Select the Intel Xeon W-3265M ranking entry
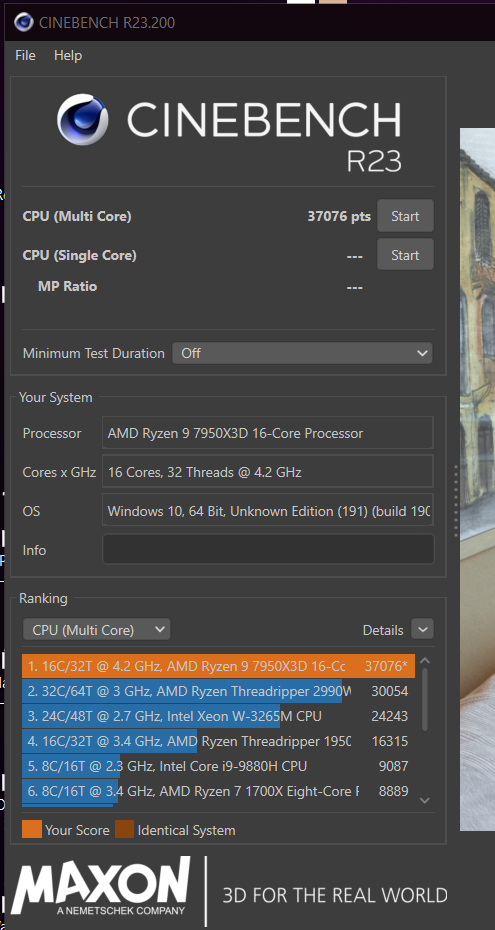 pos(218,716)
